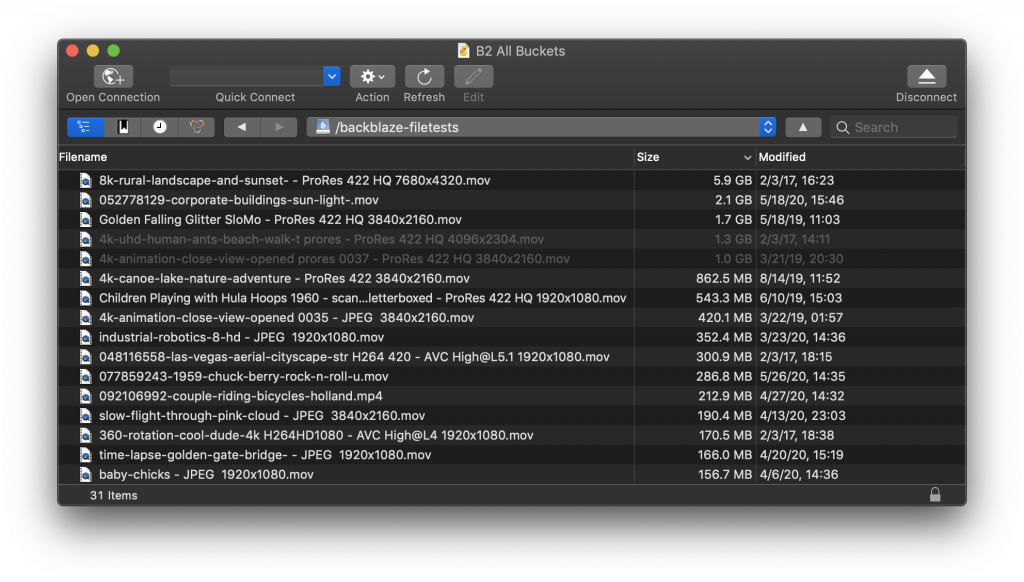Go back with the left arrow
The image size is (1024, 582).
coord(242,127)
